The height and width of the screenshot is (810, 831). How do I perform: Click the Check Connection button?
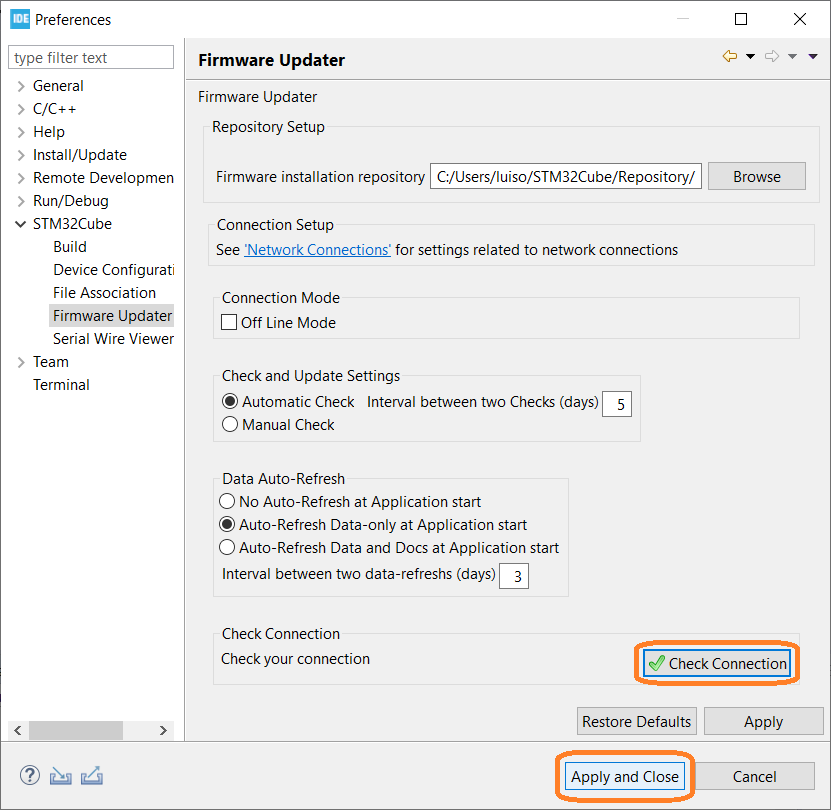717,663
